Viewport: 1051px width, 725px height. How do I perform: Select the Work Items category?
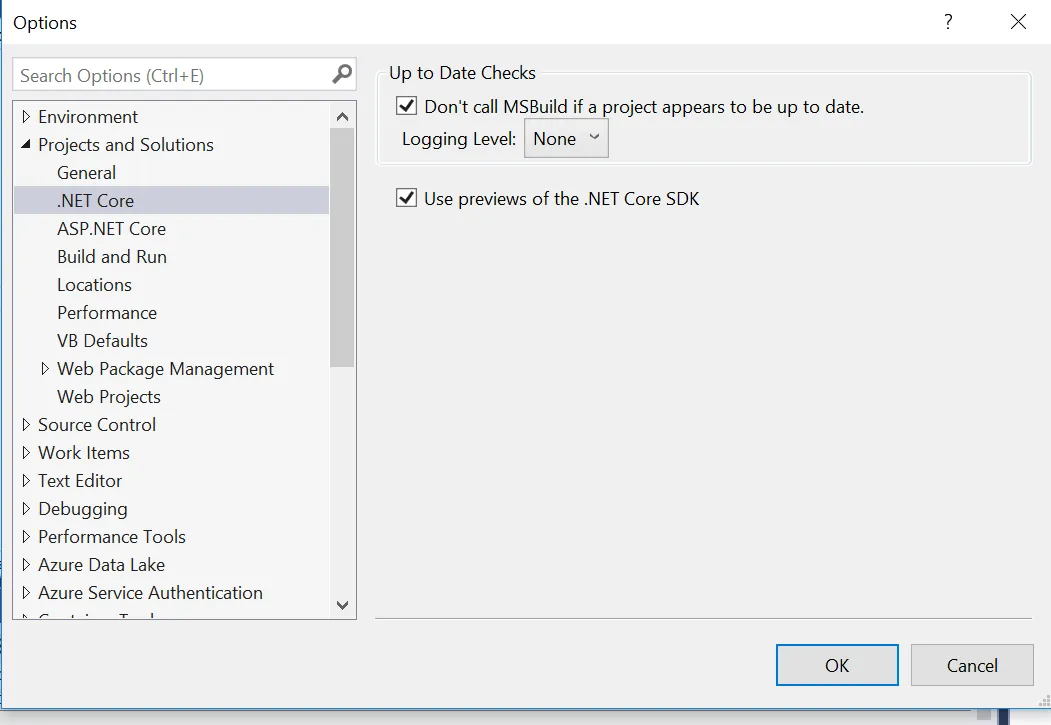pyautogui.click(x=84, y=453)
